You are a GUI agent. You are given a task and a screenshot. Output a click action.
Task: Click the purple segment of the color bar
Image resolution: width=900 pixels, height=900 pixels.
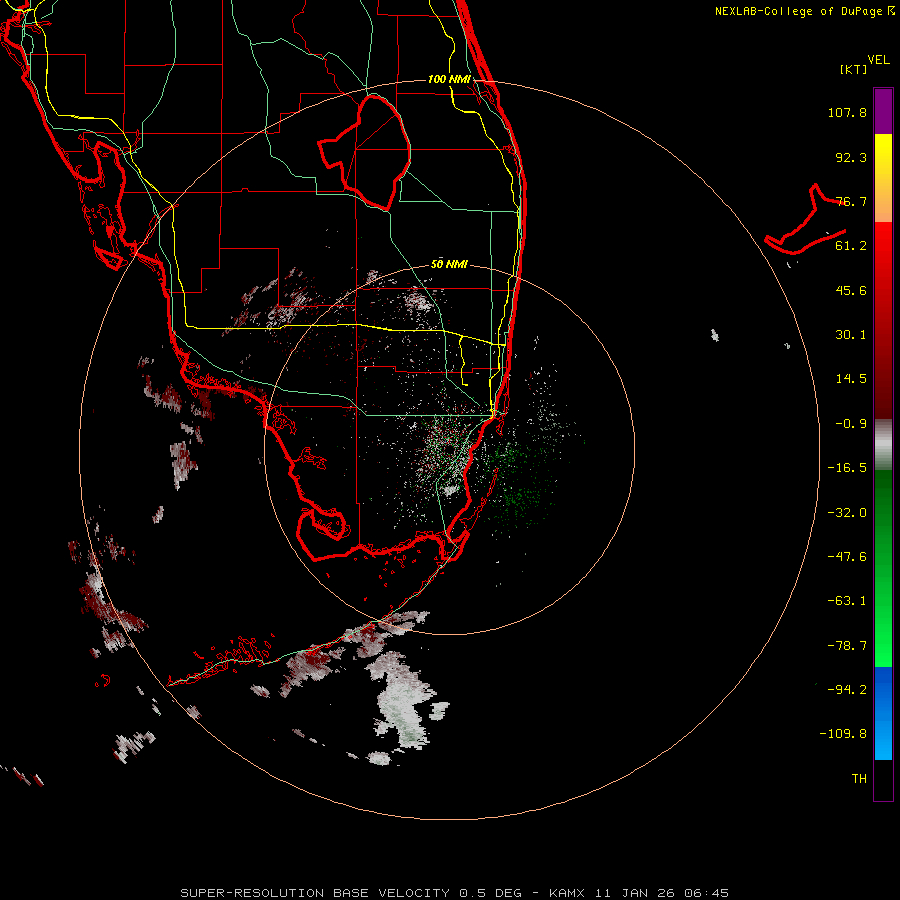coord(883,111)
